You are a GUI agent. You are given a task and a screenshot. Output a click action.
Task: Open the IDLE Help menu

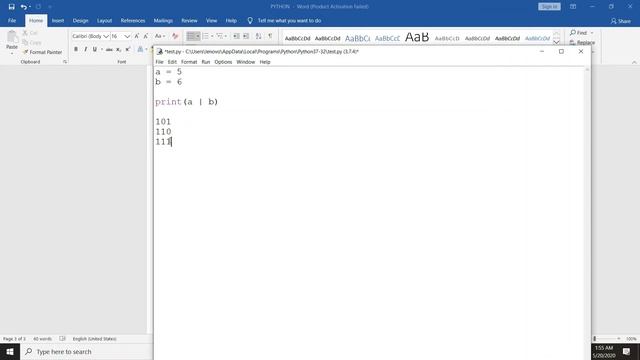click(x=265, y=62)
